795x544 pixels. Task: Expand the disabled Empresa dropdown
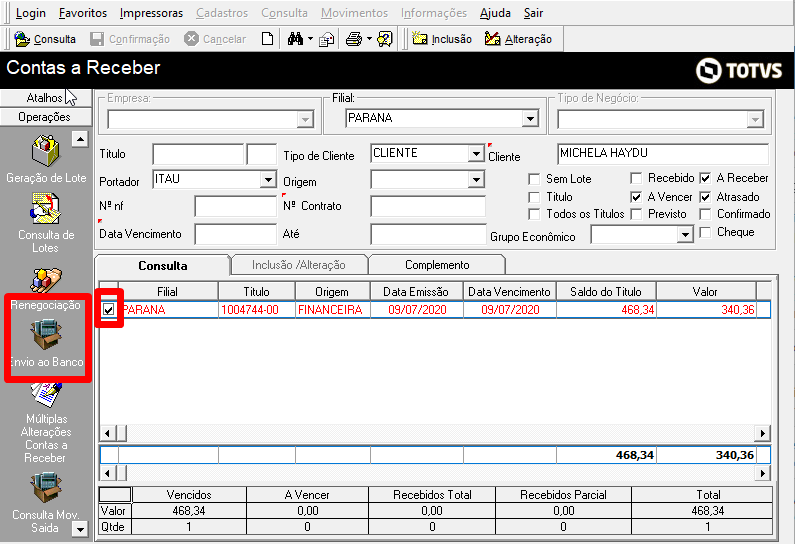[305, 120]
